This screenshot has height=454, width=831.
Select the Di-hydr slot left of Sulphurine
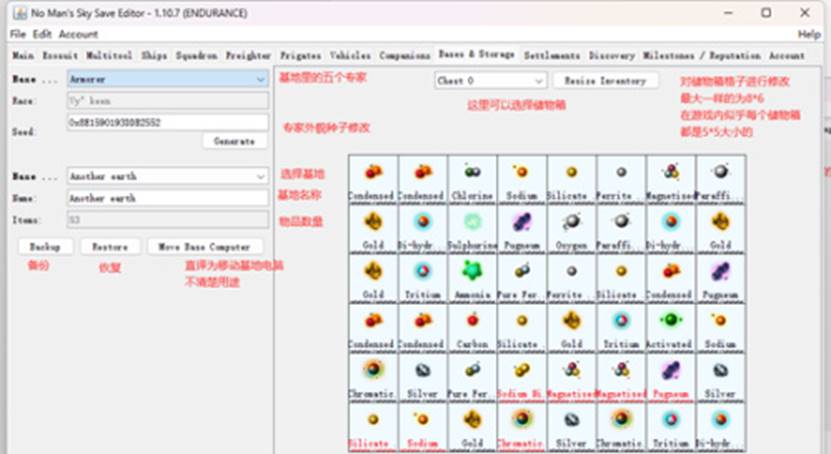click(422, 229)
